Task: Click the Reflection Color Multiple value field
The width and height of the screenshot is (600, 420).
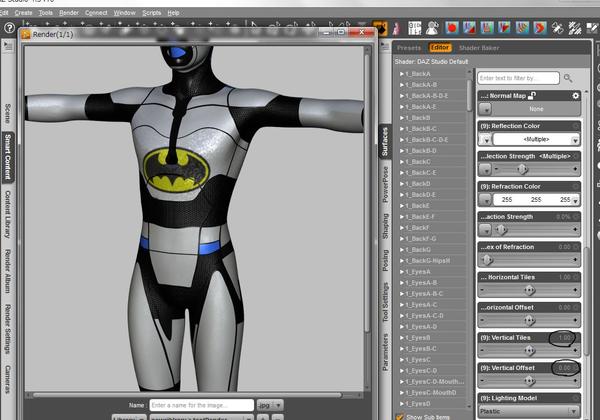Action: 536,139
